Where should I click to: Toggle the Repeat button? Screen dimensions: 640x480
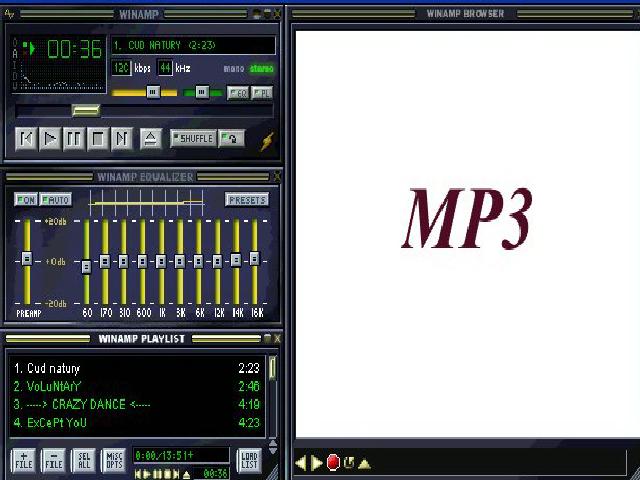point(231,139)
